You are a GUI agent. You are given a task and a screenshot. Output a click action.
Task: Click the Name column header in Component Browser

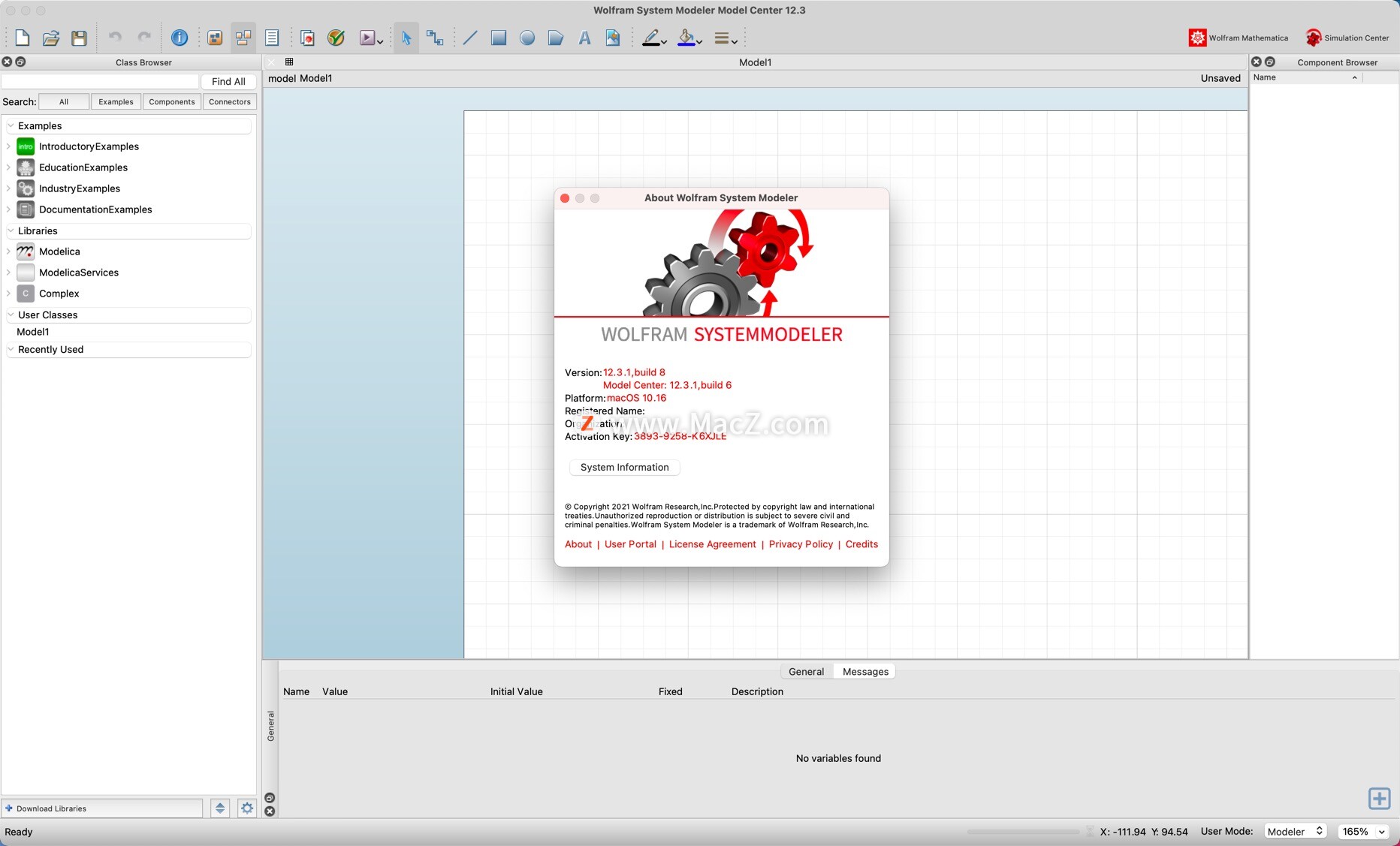pos(1305,77)
